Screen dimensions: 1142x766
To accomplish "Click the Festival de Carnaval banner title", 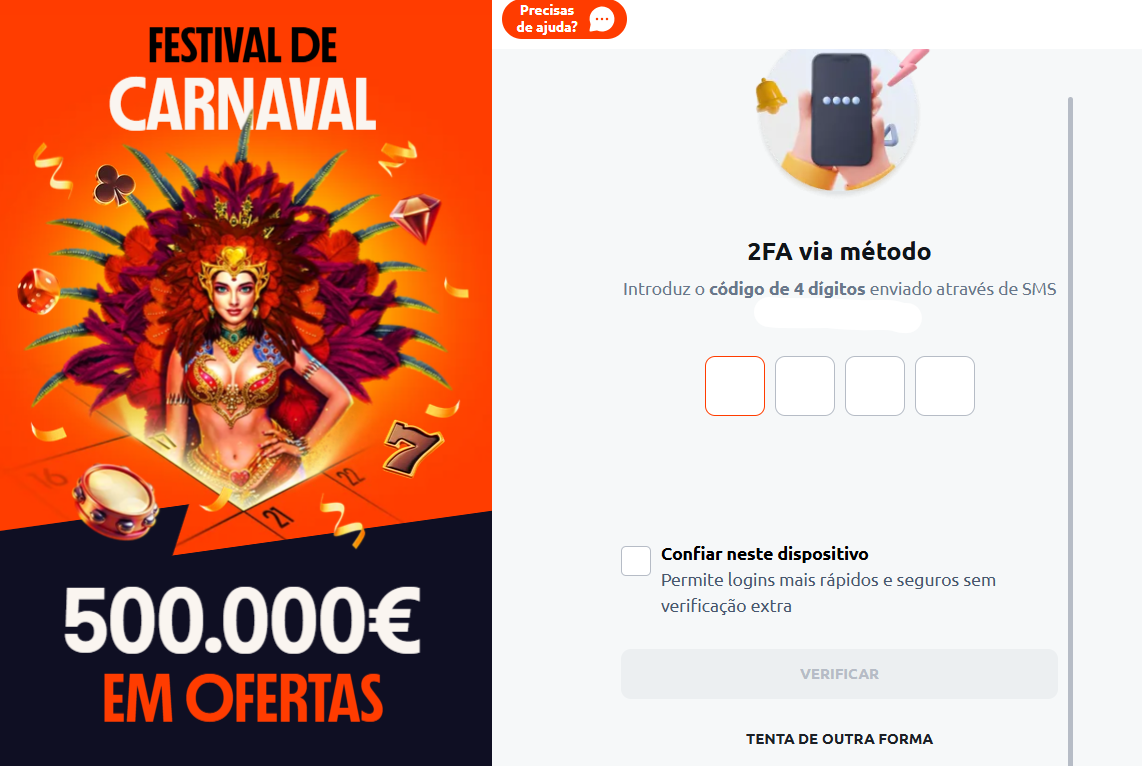I will [x=243, y=79].
